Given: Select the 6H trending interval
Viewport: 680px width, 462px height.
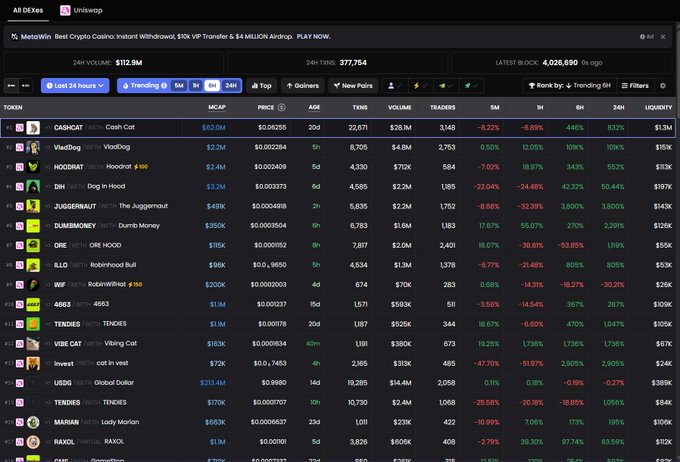Looking at the screenshot, I should click(x=212, y=85).
